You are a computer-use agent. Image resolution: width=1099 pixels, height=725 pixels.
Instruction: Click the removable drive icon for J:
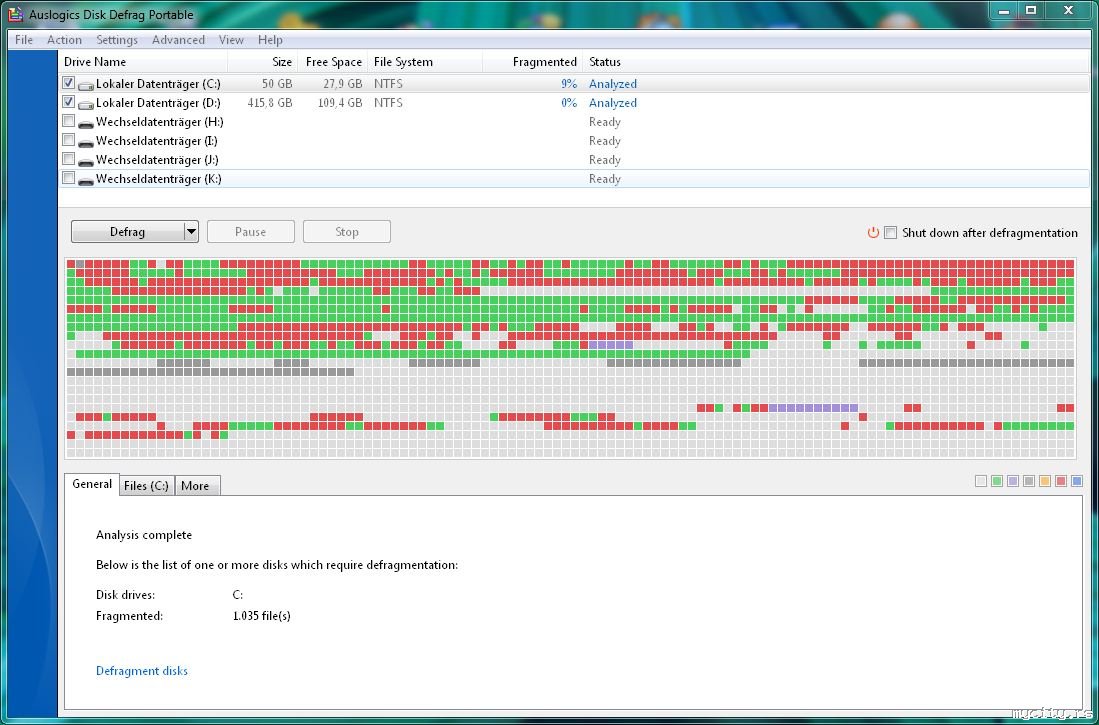[86, 161]
